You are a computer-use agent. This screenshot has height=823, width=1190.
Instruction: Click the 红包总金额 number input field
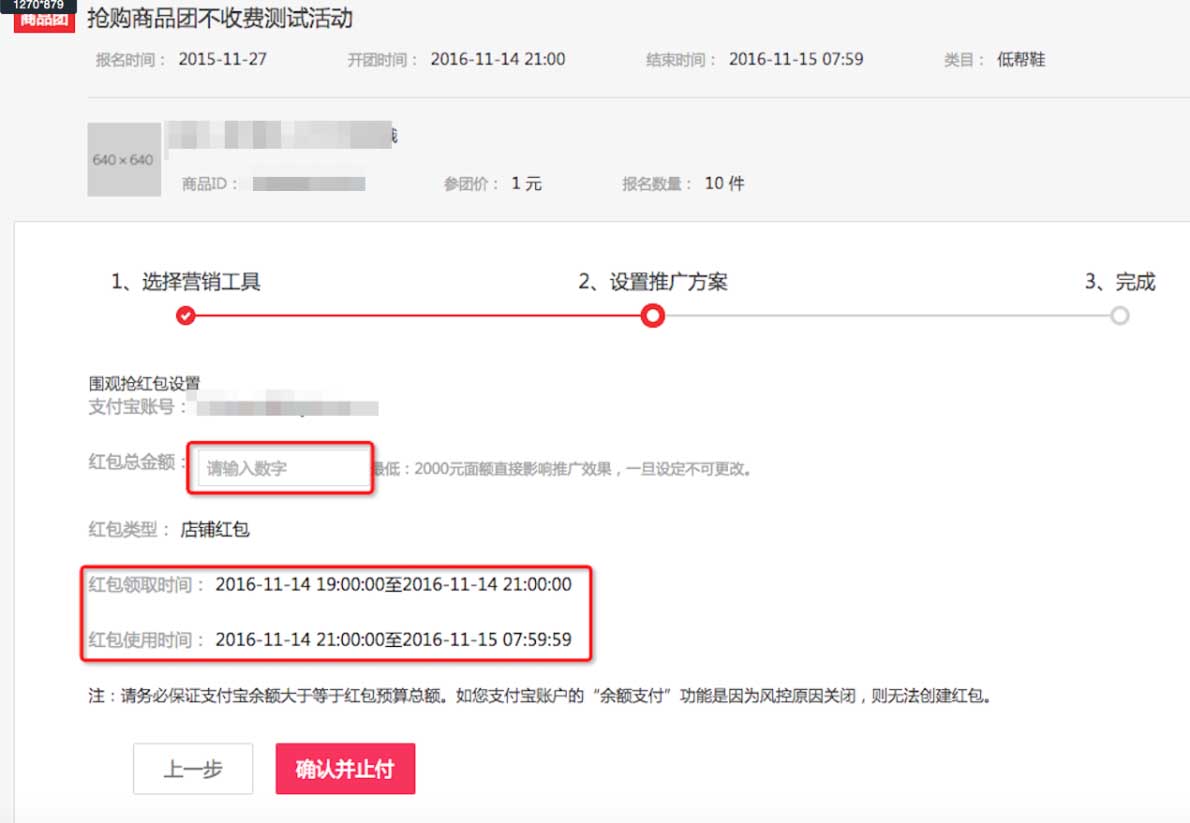pos(283,468)
